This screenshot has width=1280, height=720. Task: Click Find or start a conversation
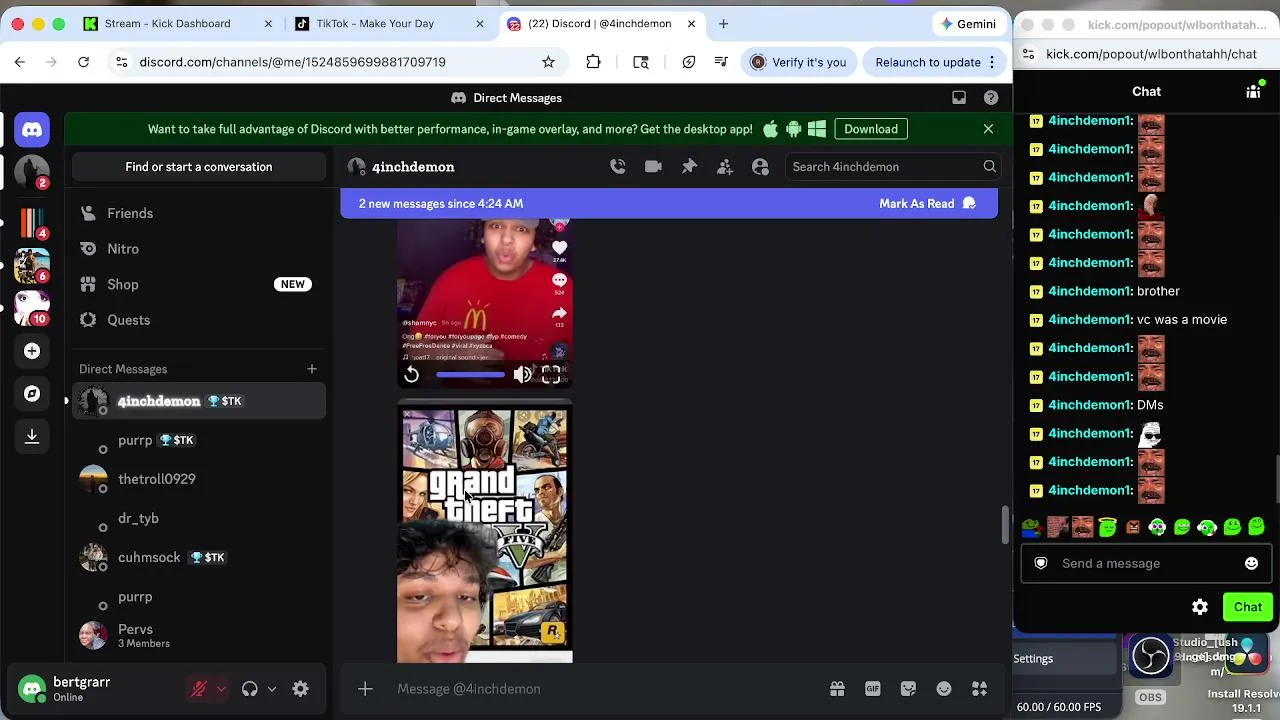tap(199, 167)
